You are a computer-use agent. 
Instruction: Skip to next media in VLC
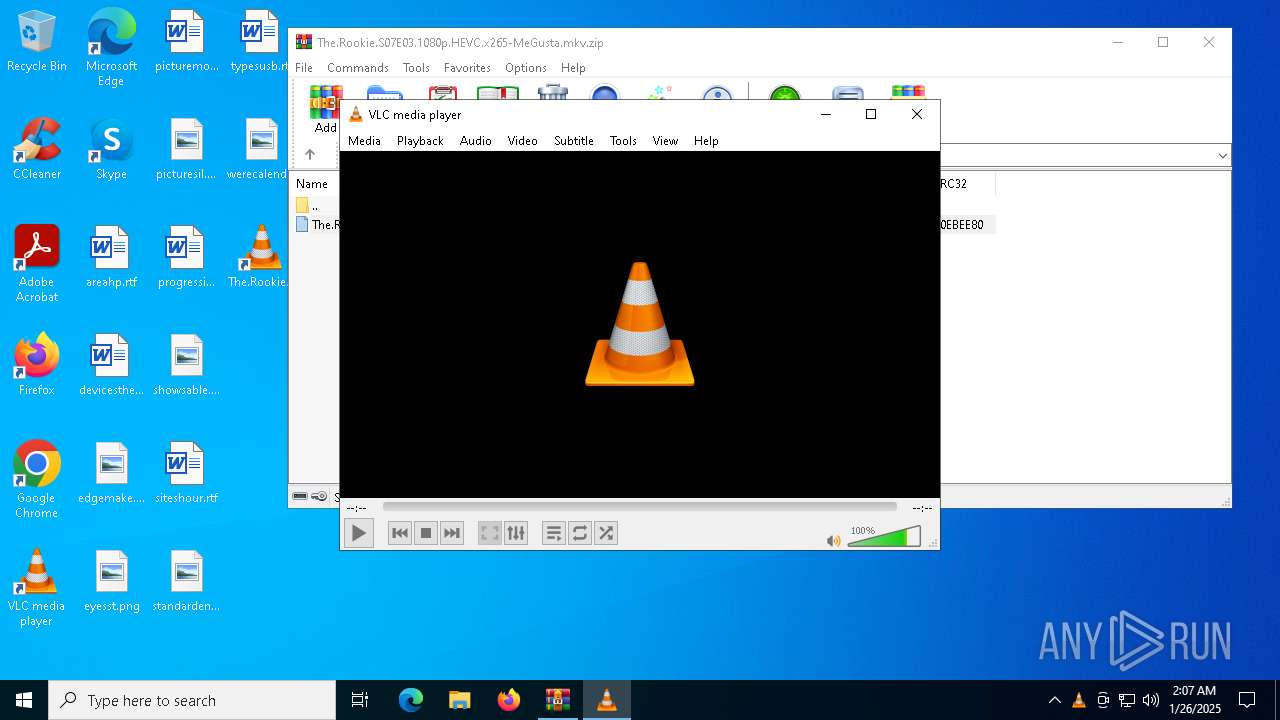(x=452, y=533)
